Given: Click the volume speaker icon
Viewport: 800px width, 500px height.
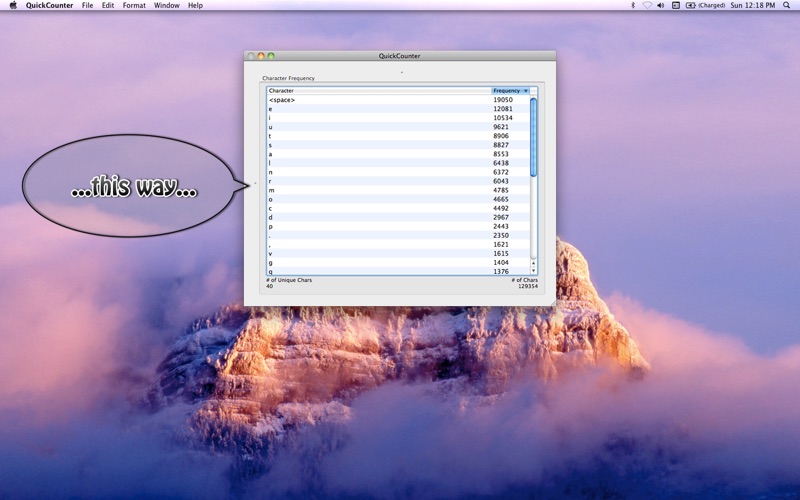Looking at the screenshot, I should [x=661, y=5].
